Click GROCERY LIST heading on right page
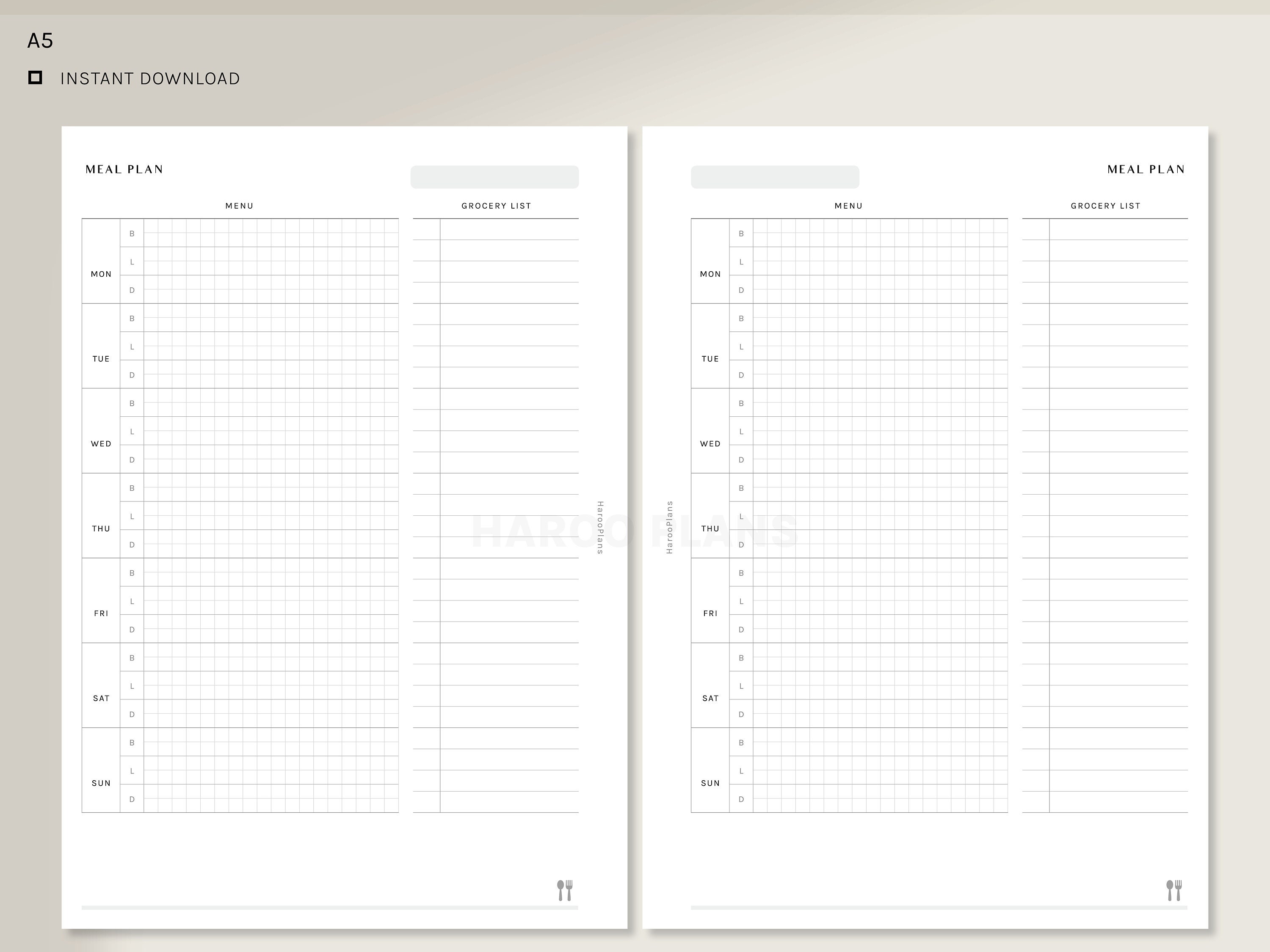Image resolution: width=1270 pixels, height=952 pixels. [1105, 206]
